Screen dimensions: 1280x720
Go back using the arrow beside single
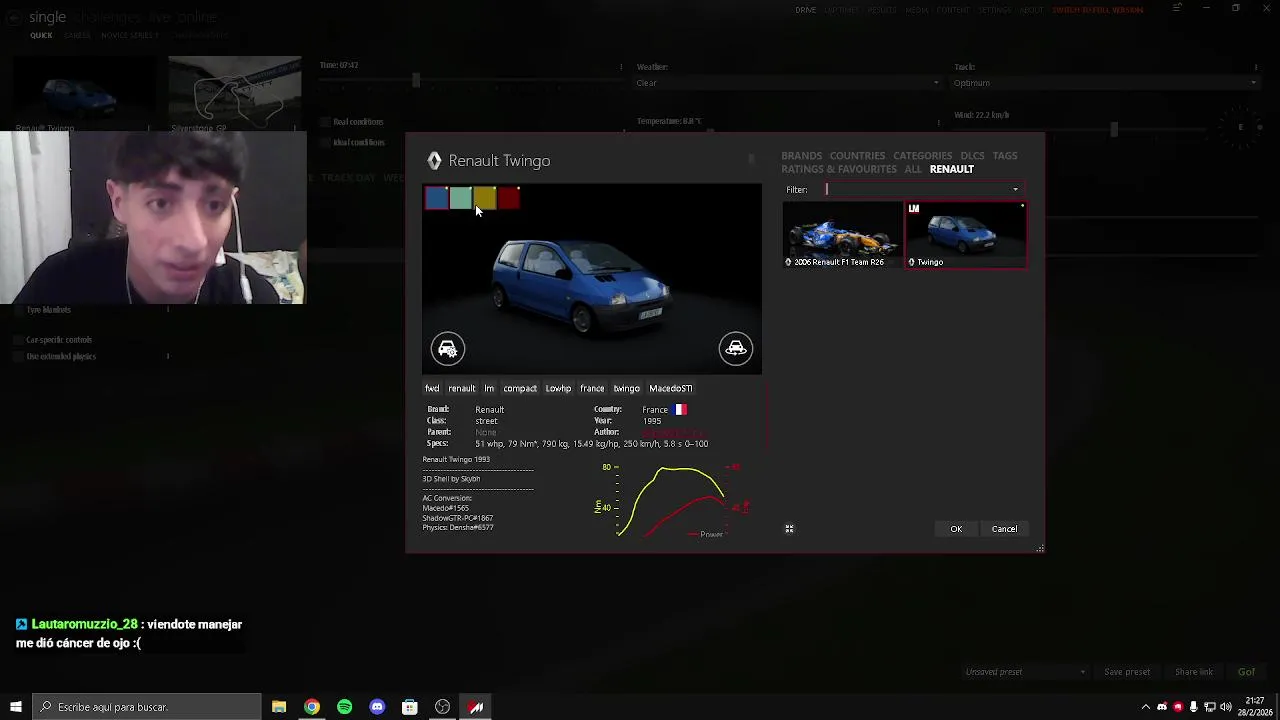tap(14, 17)
